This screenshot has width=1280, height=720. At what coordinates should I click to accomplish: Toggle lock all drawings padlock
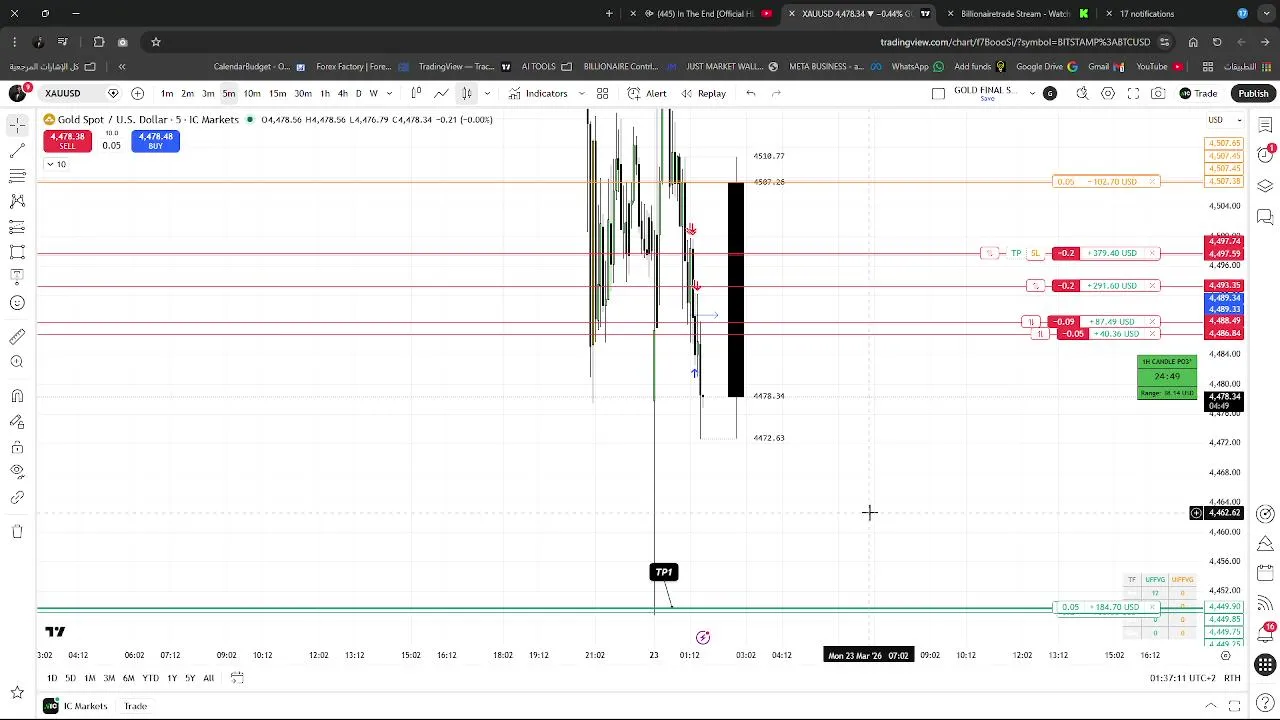coord(17,447)
